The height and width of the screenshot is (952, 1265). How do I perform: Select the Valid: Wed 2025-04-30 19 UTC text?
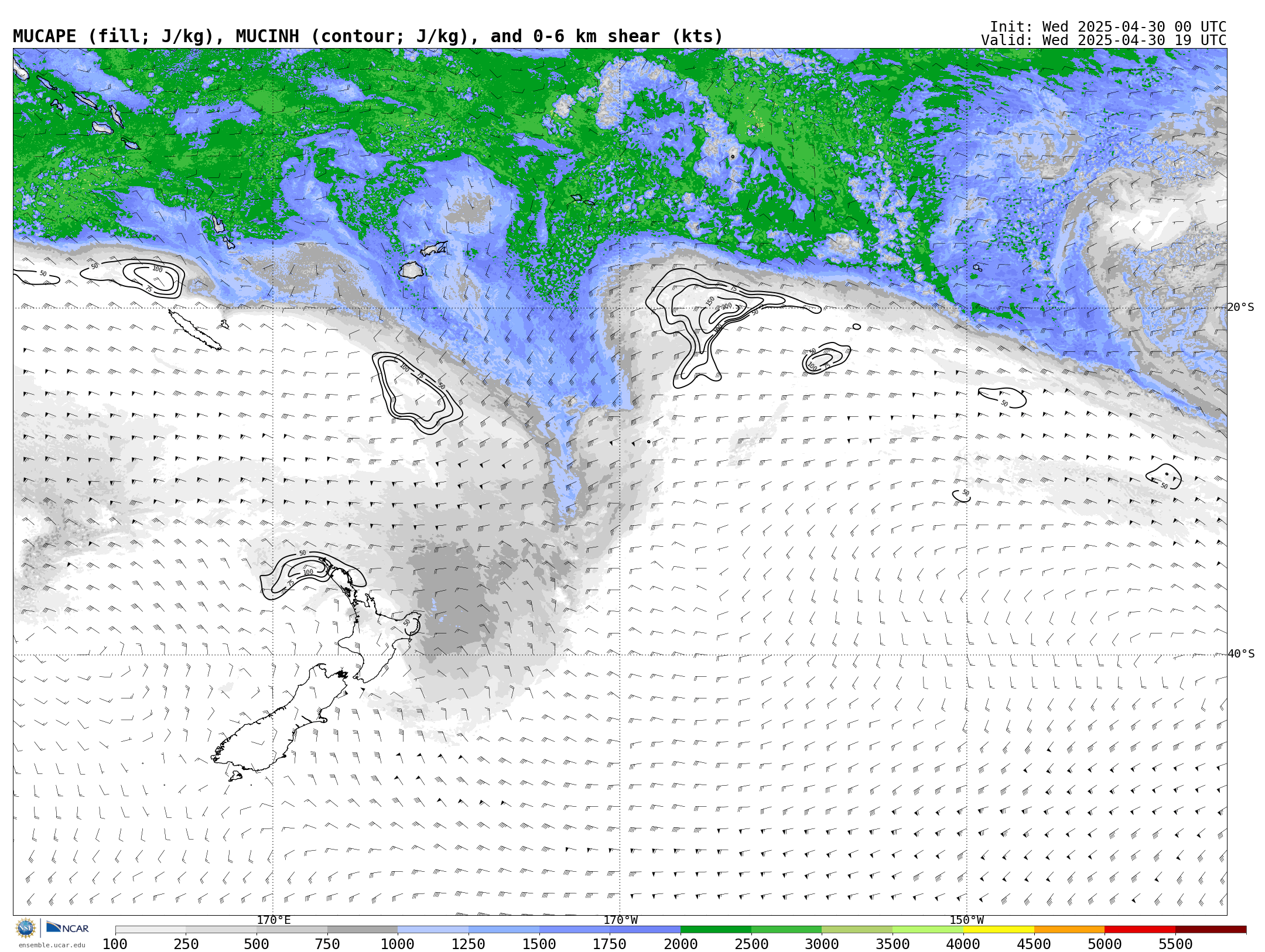(1104, 40)
